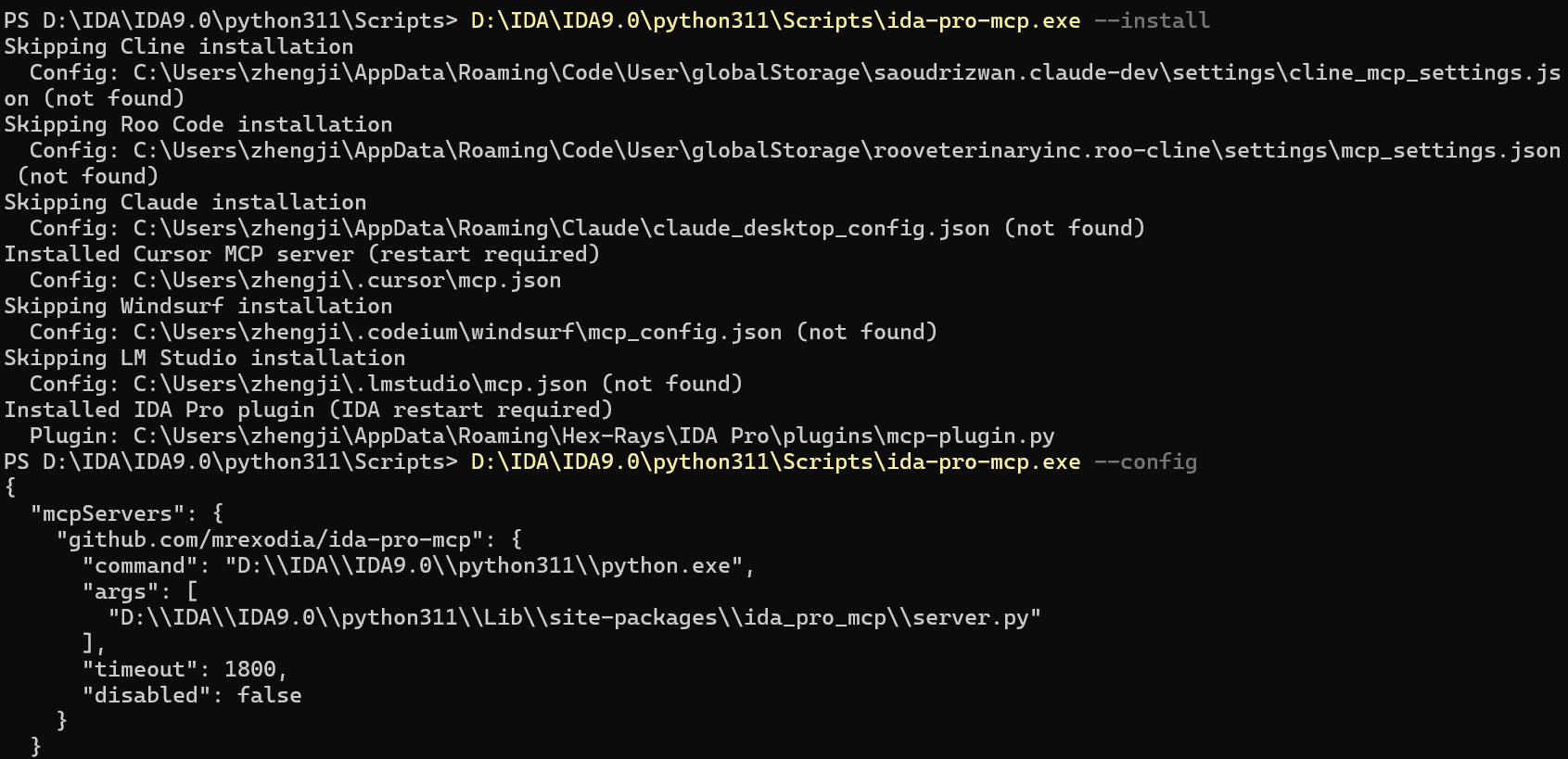Click the .cursor\mcp.json config path
The image size is (1568, 759).
[x=347, y=280]
